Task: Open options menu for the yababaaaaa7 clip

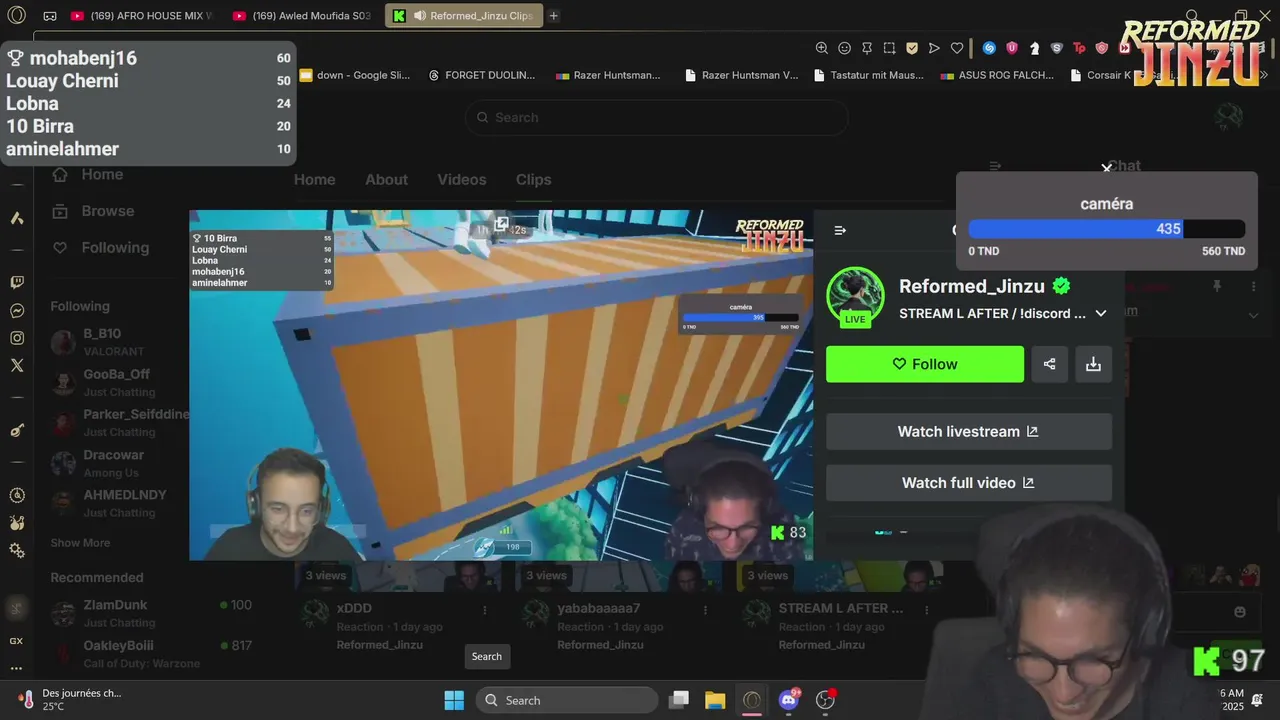Action: 707,609
